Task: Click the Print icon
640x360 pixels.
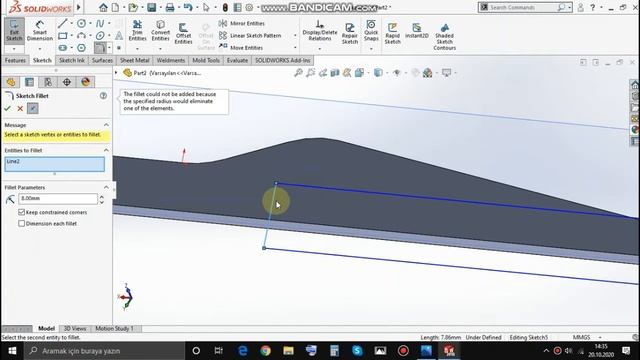Action: (170, 7)
